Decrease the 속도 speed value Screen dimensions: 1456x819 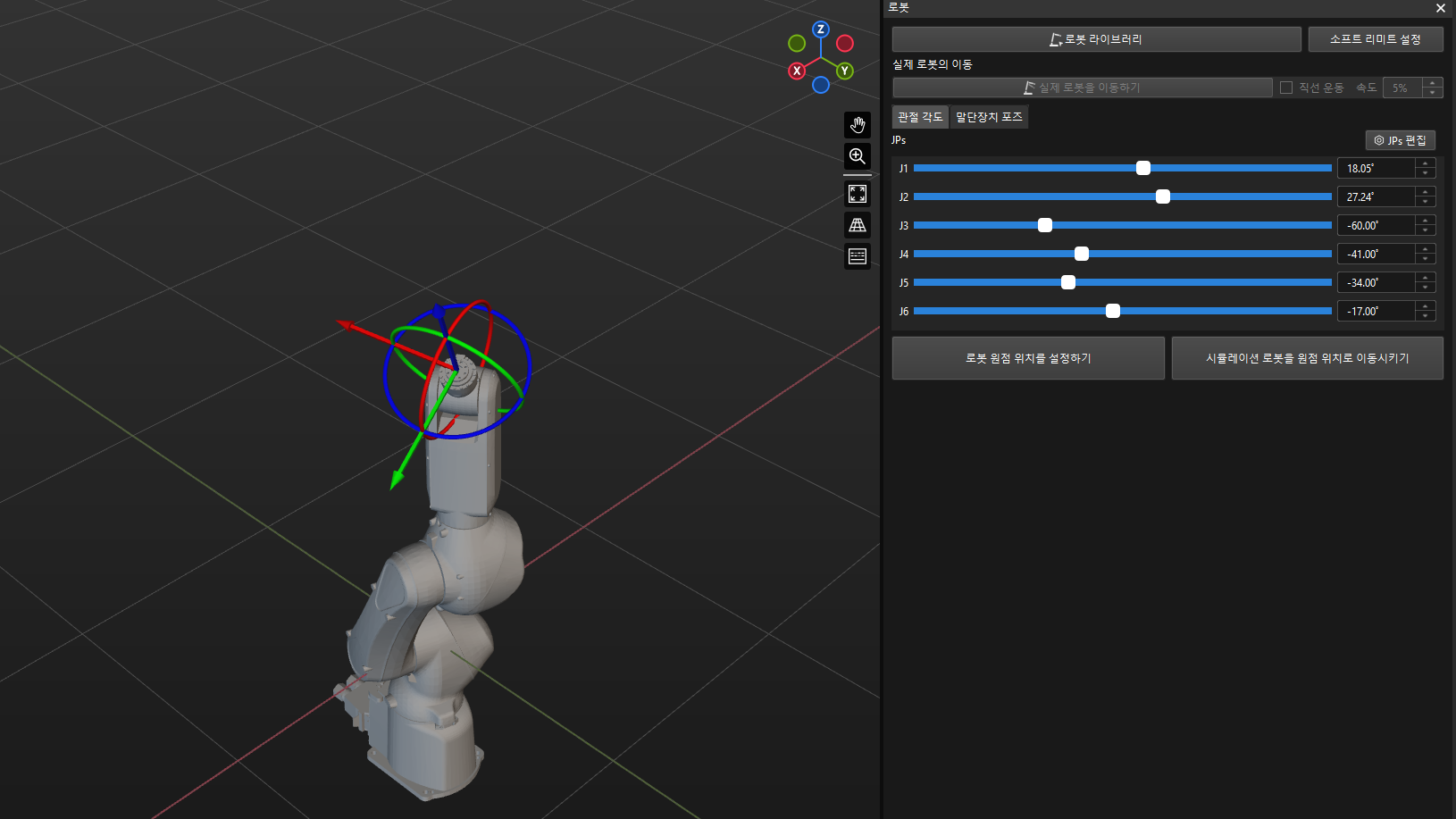1433,93
